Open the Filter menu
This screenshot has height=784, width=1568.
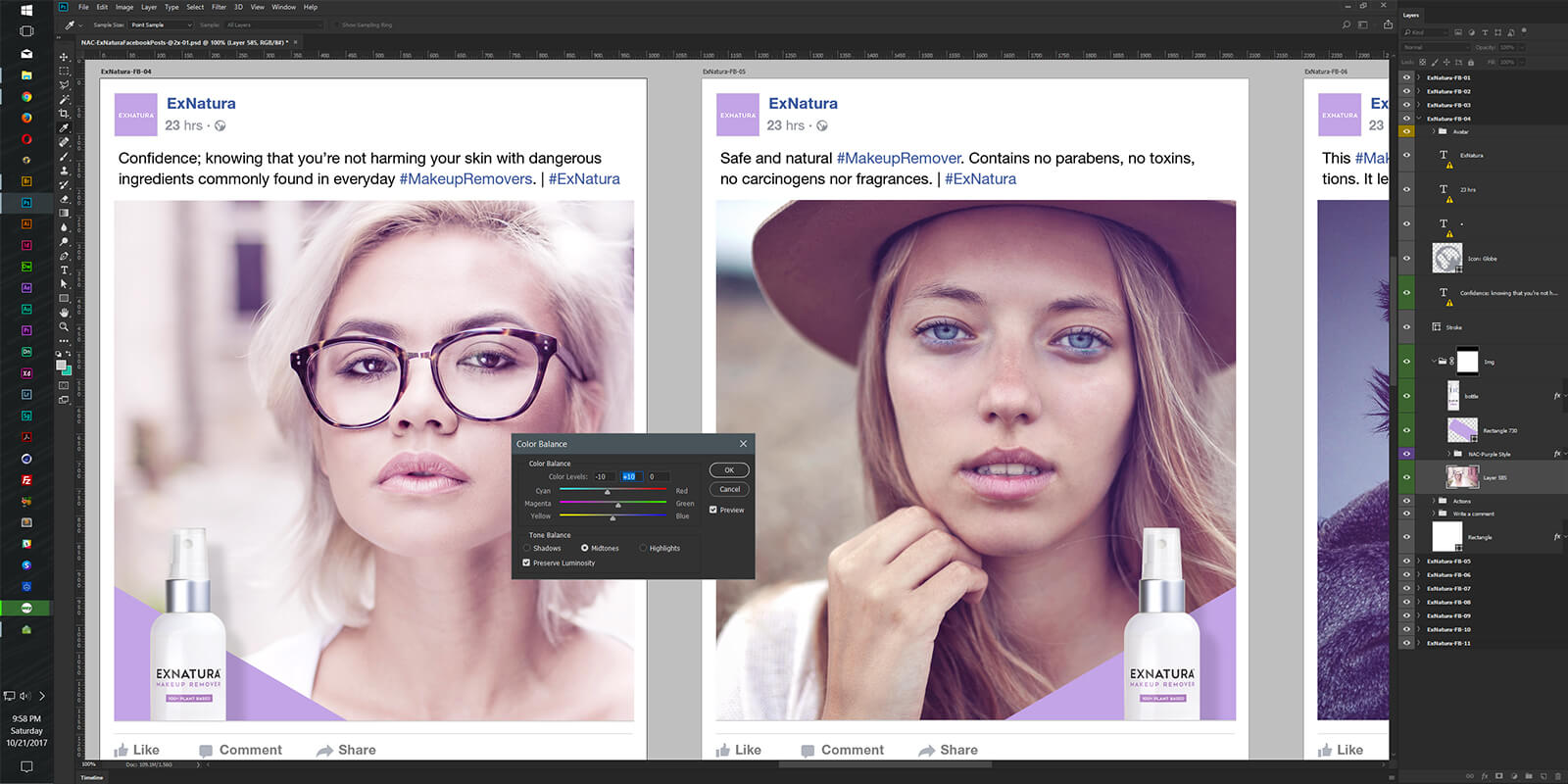[x=219, y=7]
